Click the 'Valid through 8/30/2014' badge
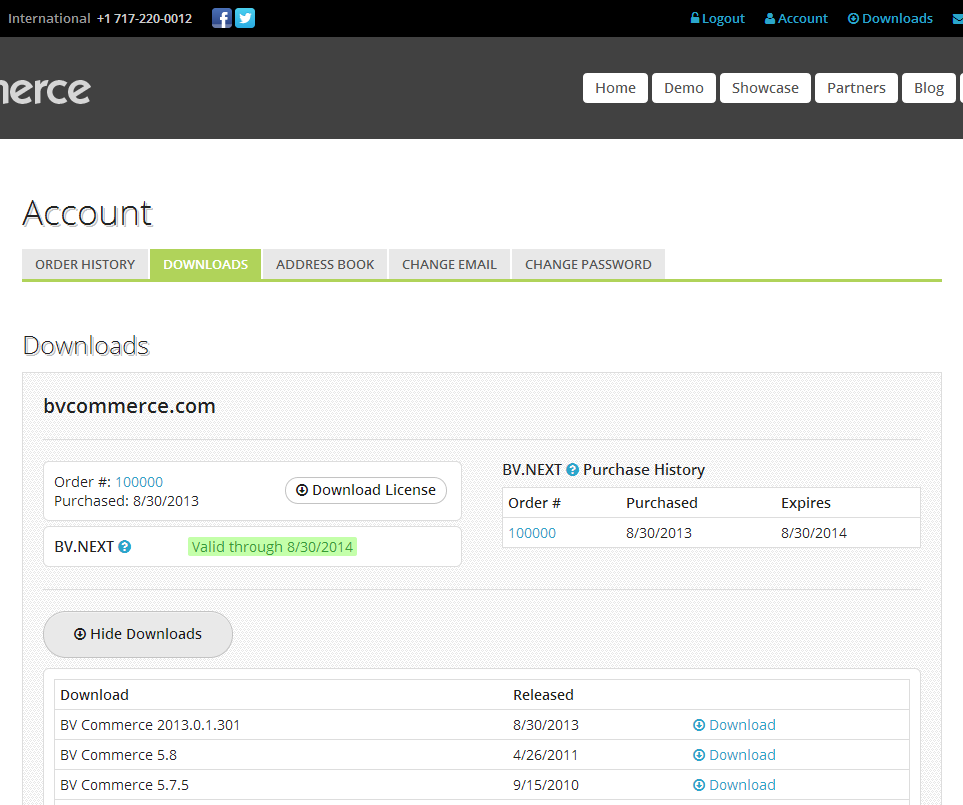 [x=273, y=547]
